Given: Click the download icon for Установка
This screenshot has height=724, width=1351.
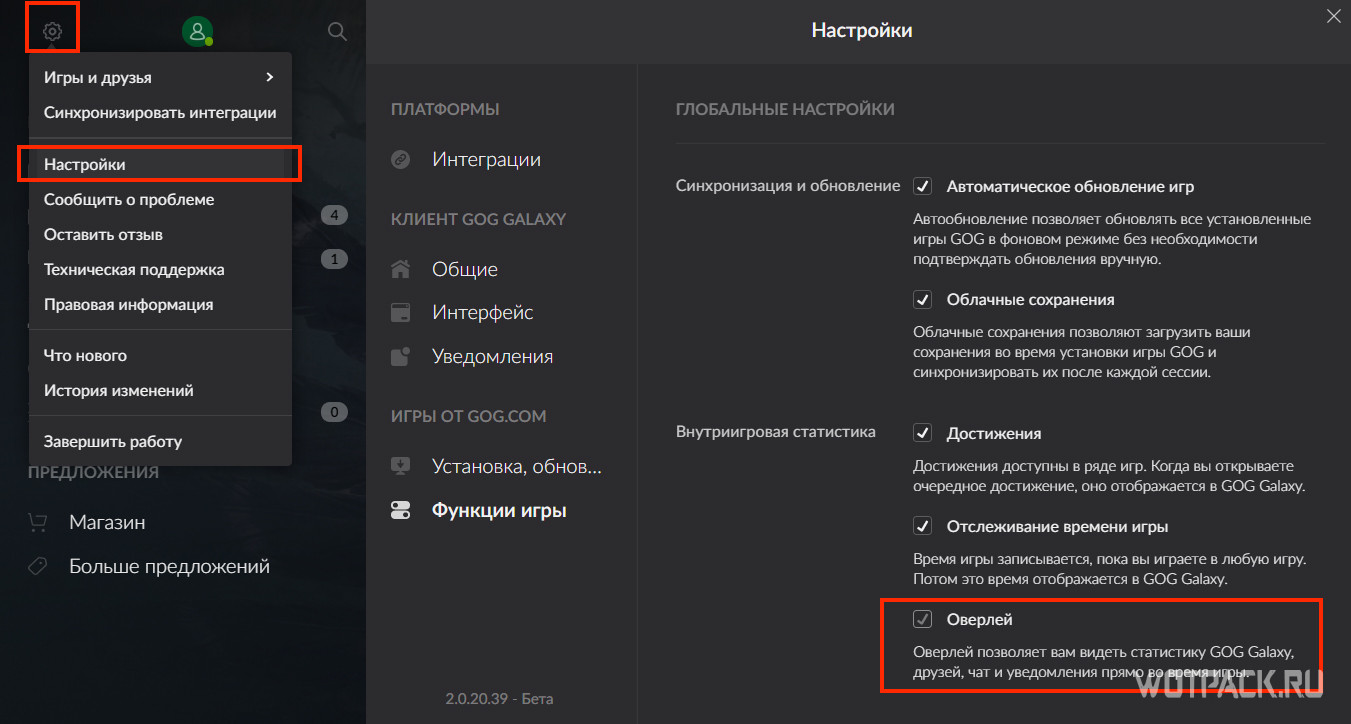Looking at the screenshot, I should (400, 466).
